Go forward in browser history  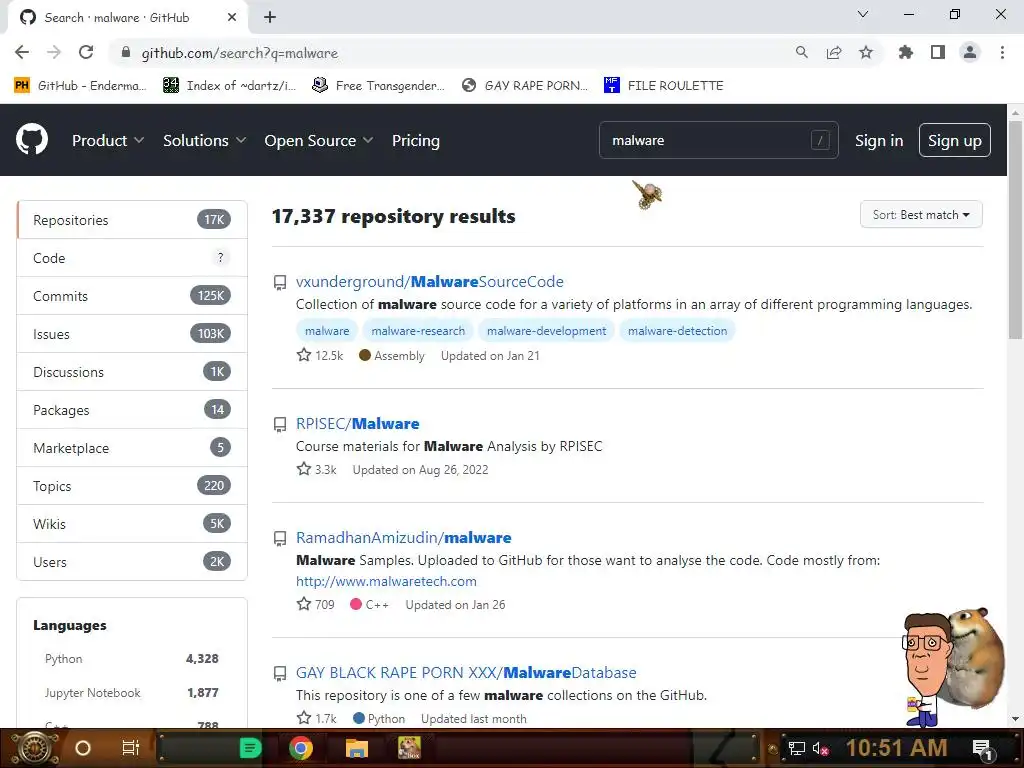[54, 52]
